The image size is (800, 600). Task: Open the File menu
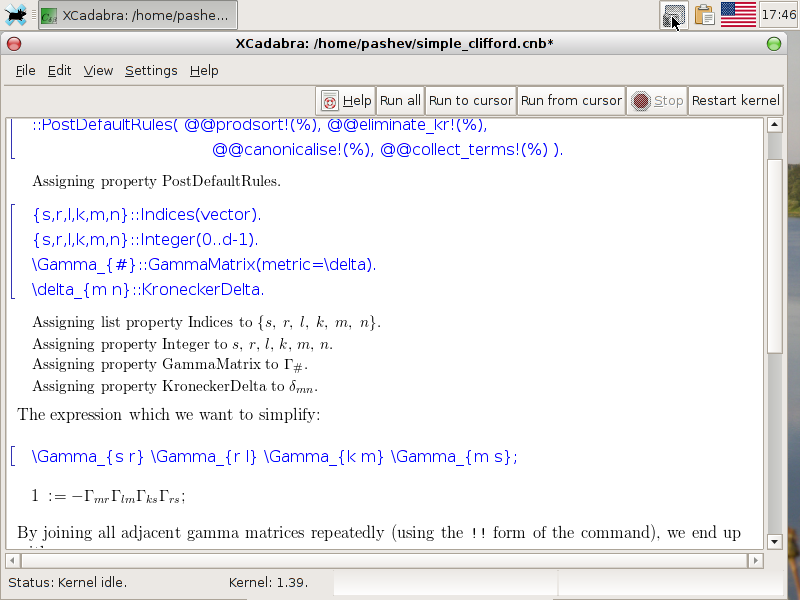point(26,70)
